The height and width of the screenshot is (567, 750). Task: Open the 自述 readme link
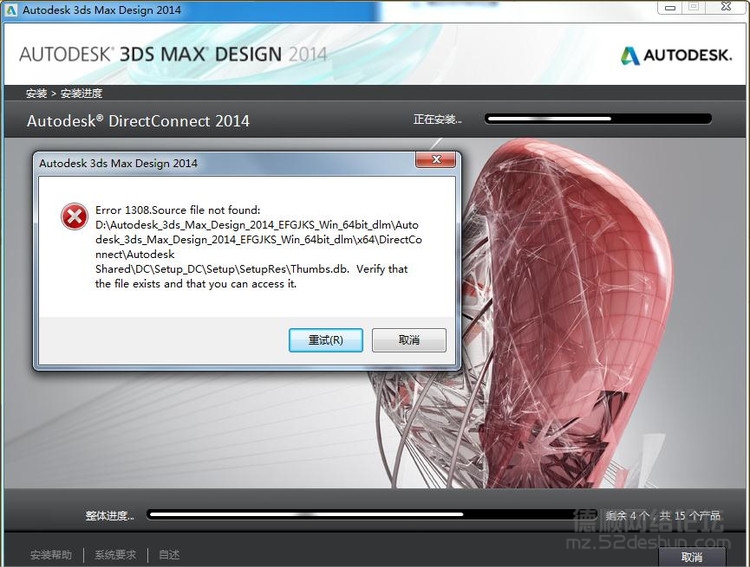point(169,555)
